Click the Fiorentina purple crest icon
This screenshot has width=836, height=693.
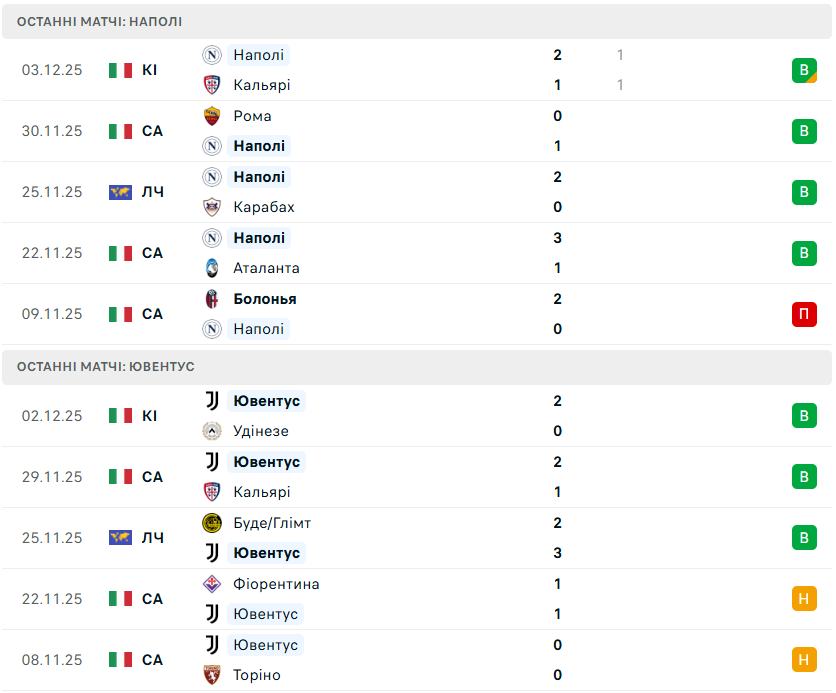click(212, 584)
